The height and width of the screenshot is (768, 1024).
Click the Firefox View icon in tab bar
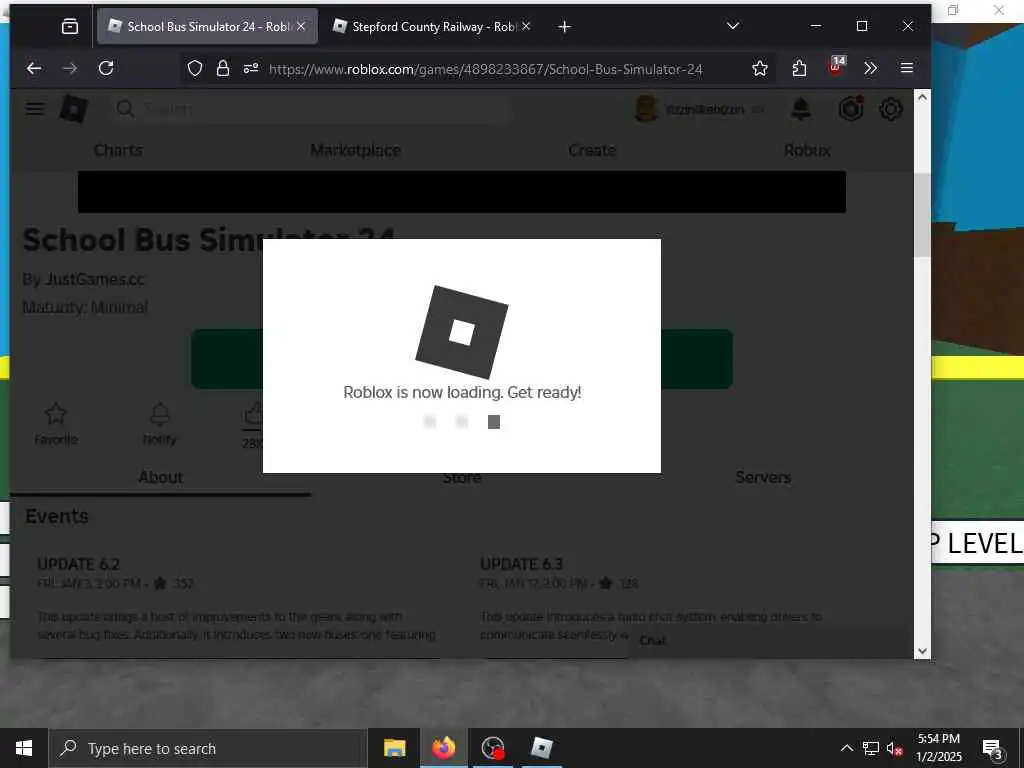click(x=70, y=26)
